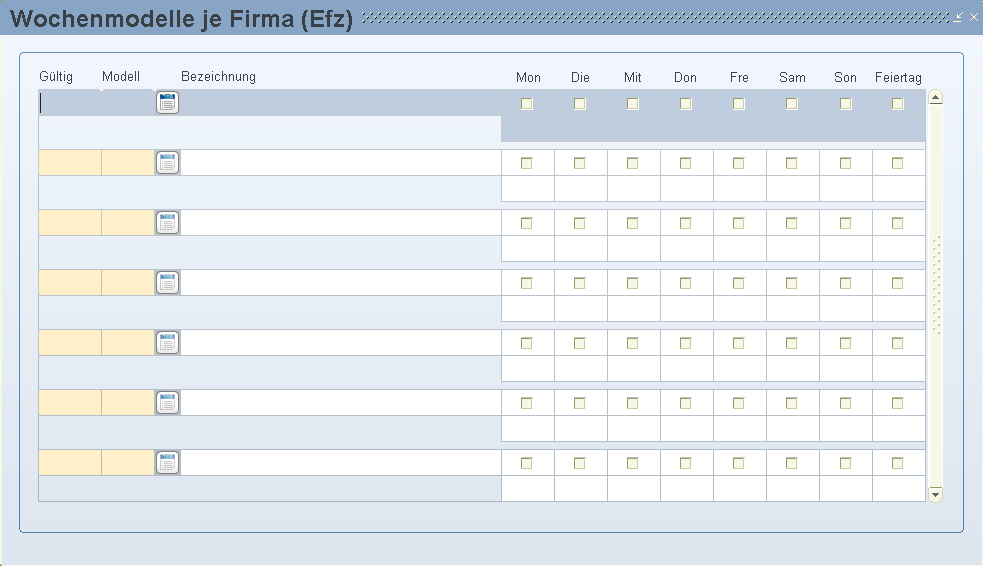Focus the Gültig field in the first row
This screenshot has height=566, width=983.
(70, 103)
